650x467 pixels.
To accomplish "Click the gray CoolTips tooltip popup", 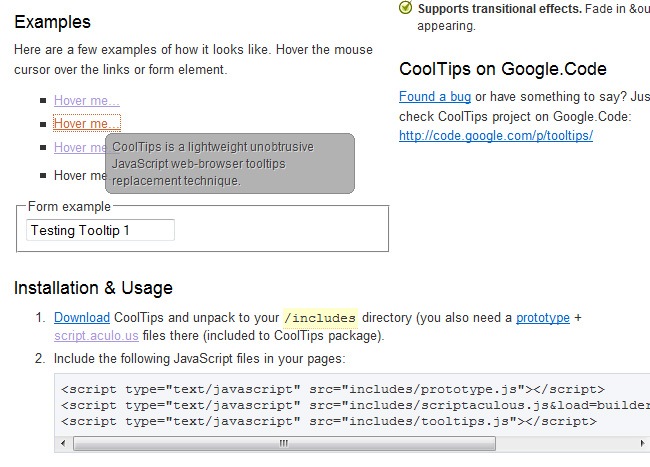I will point(230,164).
